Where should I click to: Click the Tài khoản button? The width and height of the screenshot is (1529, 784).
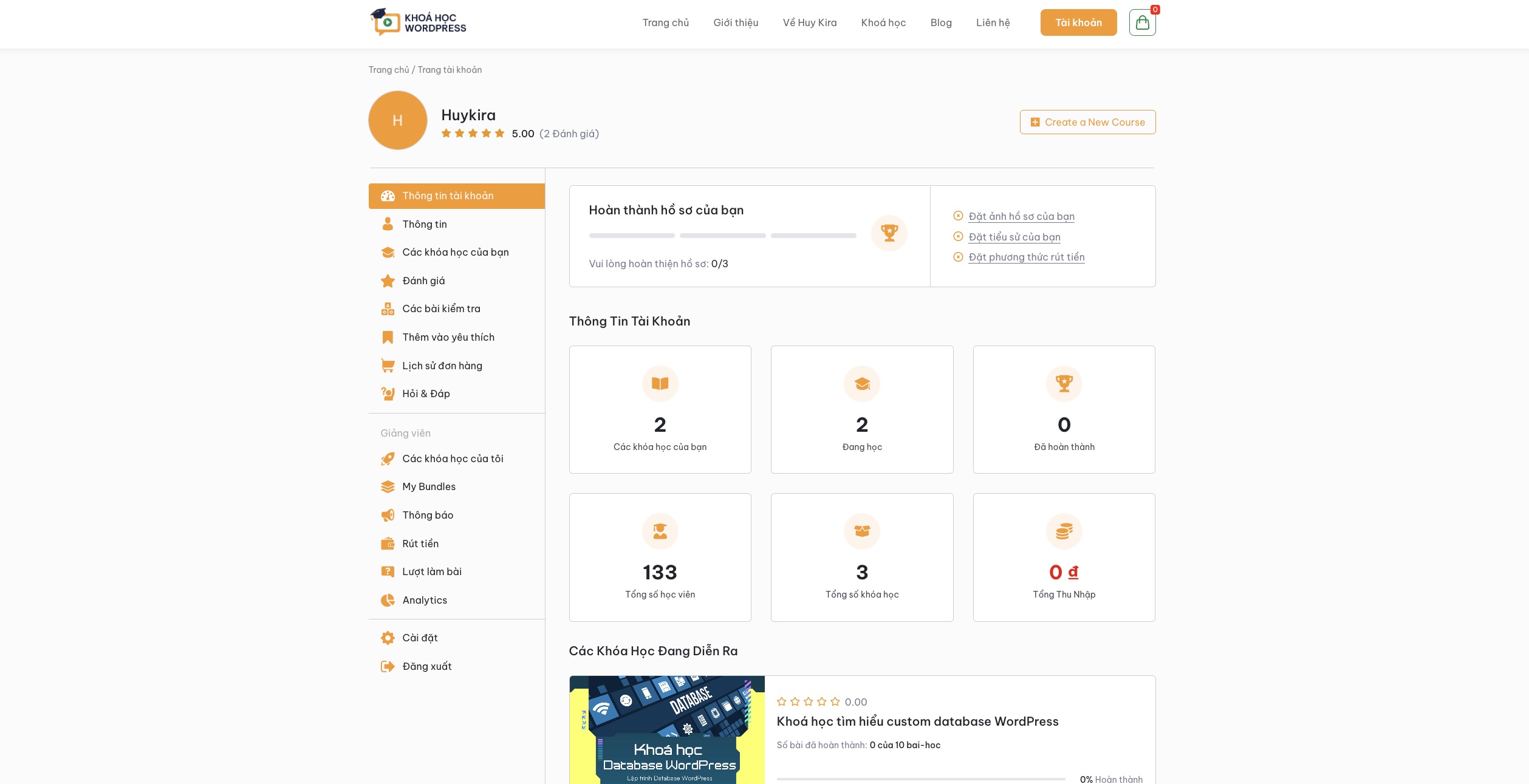(x=1078, y=22)
